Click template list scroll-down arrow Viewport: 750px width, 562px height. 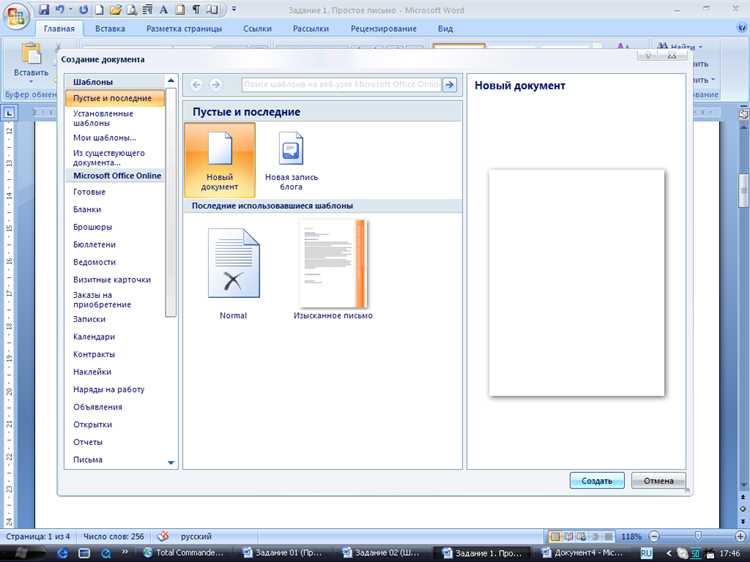click(x=171, y=463)
